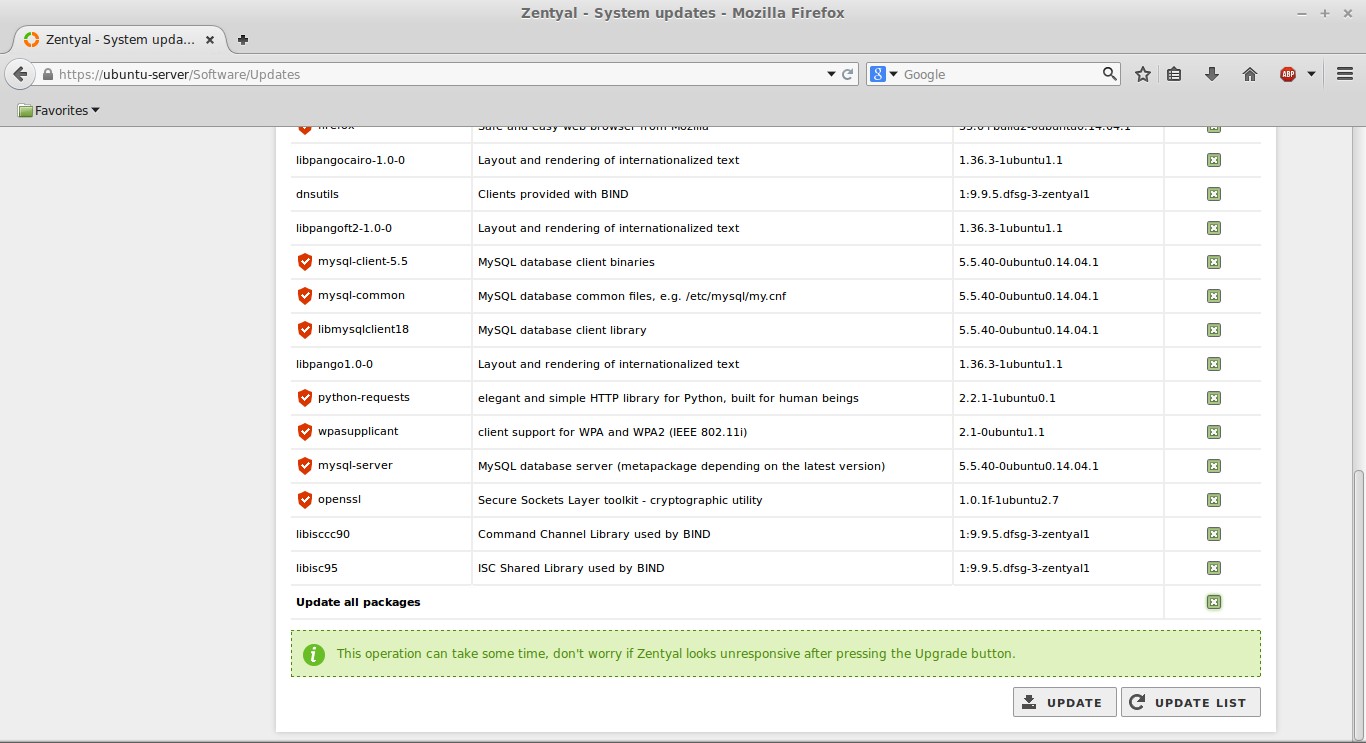Go back with the browser back arrow
The image size is (1366, 743).
[x=19, y=74]
